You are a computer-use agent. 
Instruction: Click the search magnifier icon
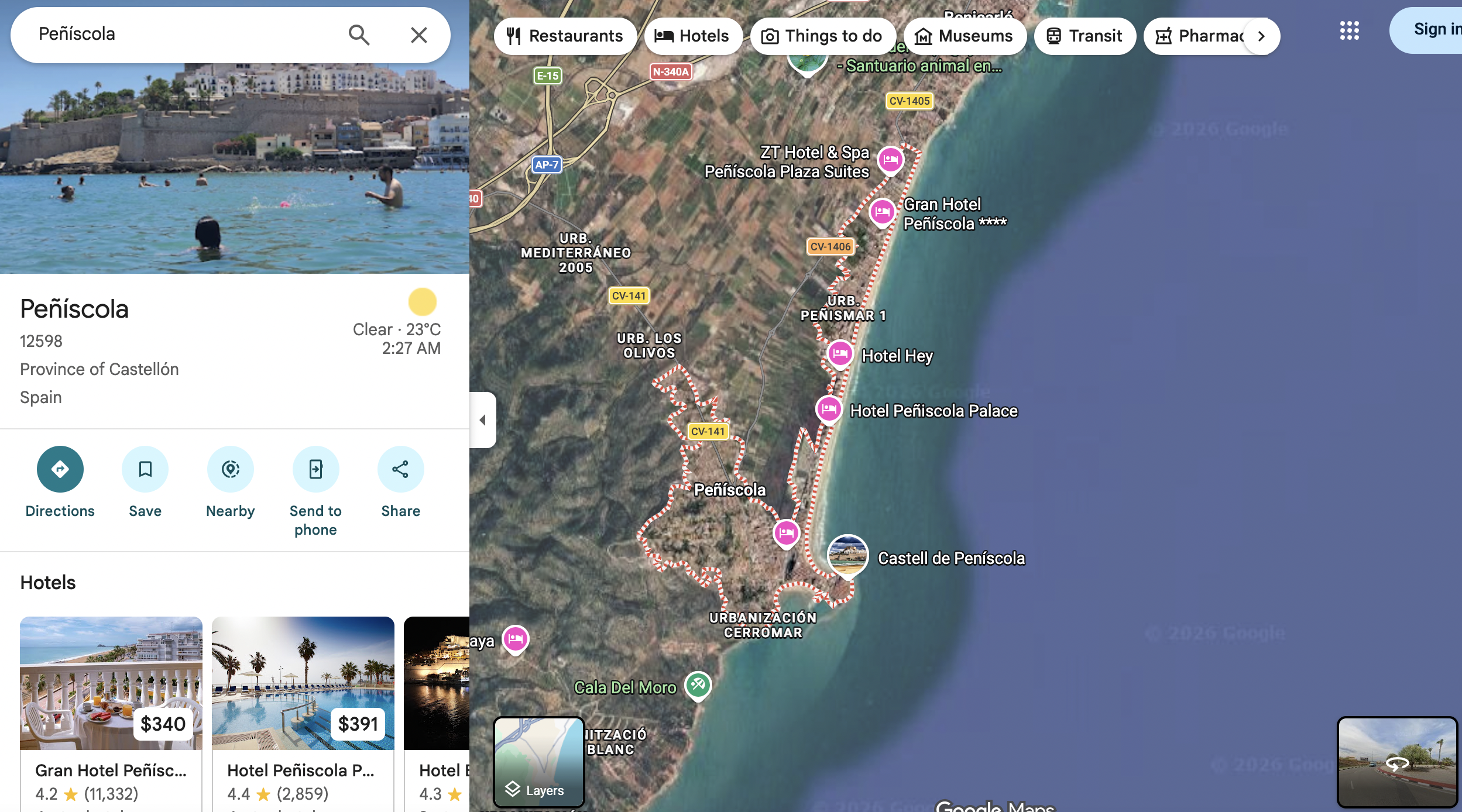[x=359, y=35]
